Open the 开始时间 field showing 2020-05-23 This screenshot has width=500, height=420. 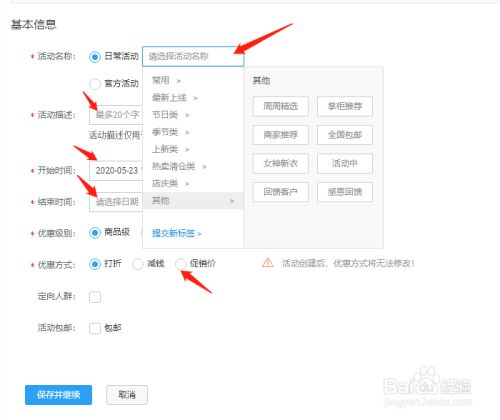[x=116, y=171]
